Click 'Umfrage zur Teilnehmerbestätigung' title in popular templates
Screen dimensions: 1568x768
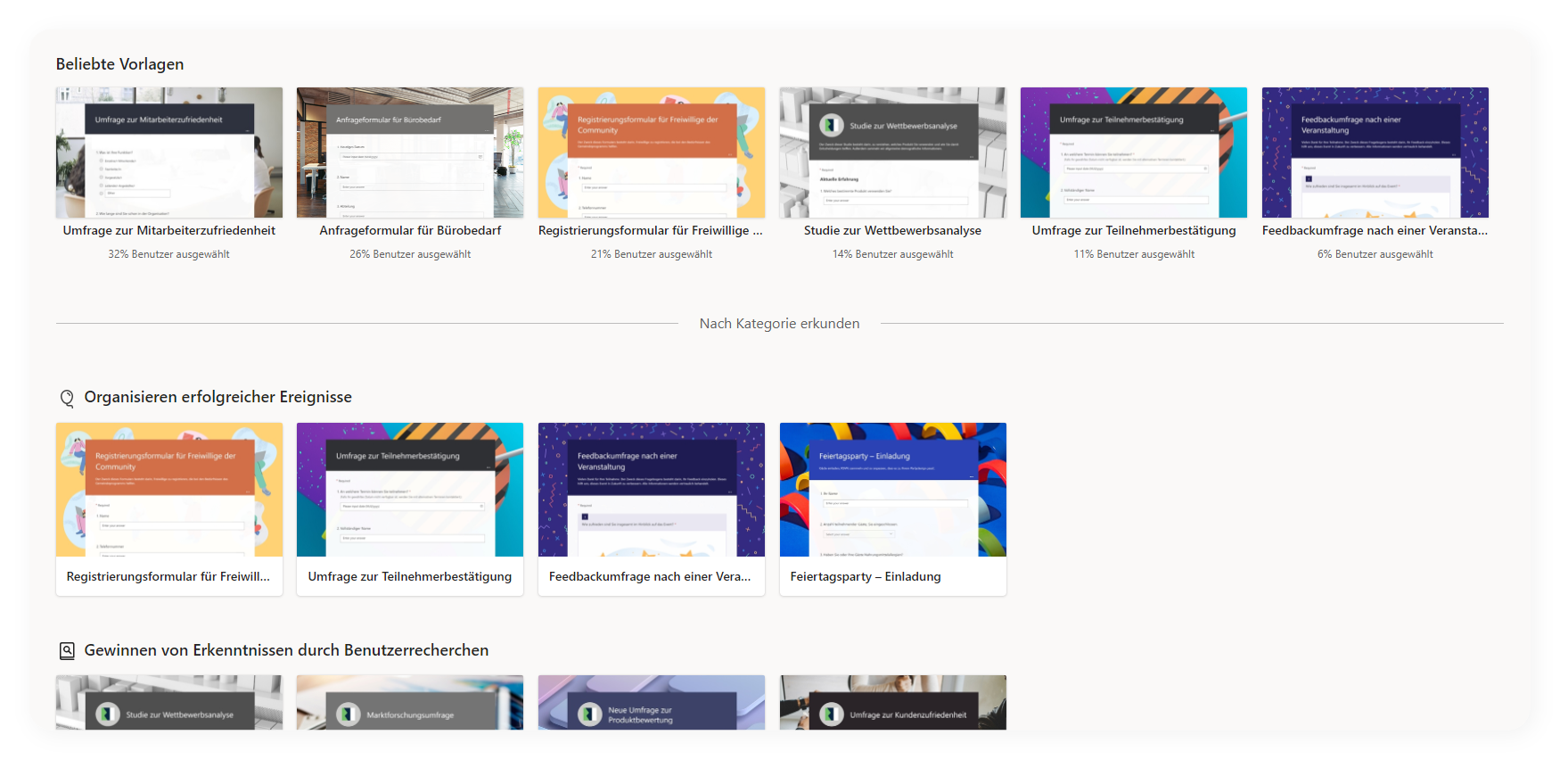[1133, 231]
